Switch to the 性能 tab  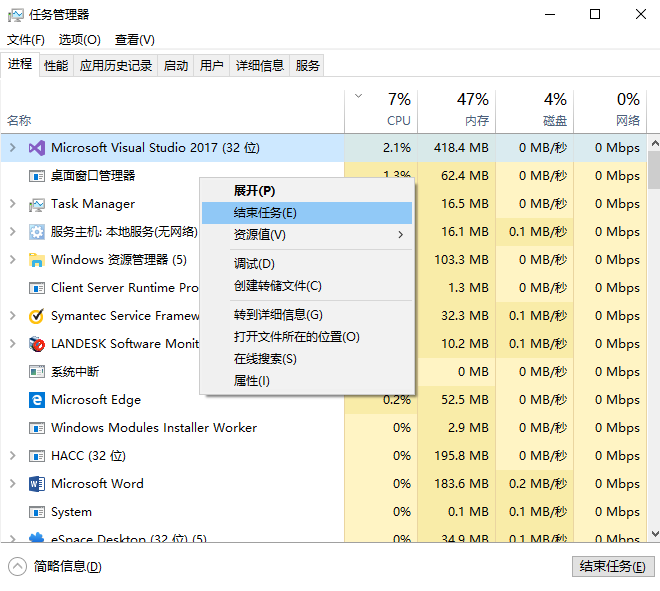point(56,66)
